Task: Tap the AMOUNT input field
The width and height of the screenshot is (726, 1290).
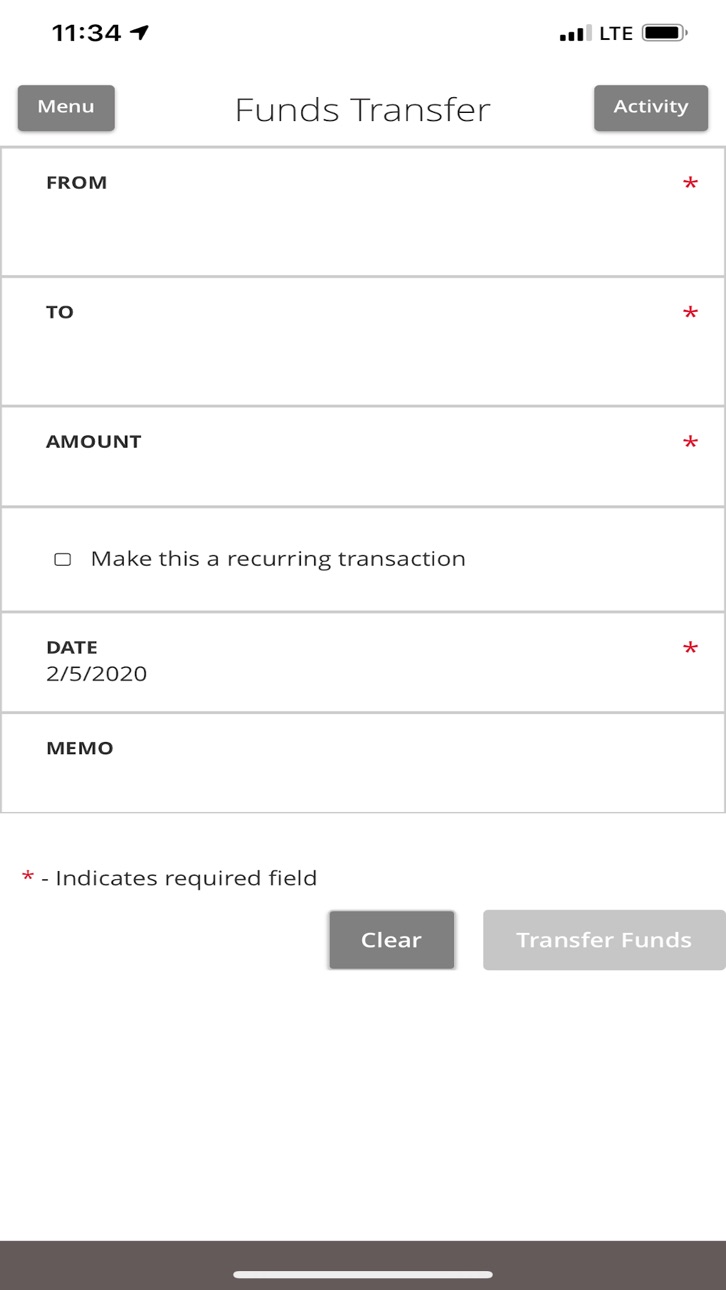Action: (x=363, y=456)
